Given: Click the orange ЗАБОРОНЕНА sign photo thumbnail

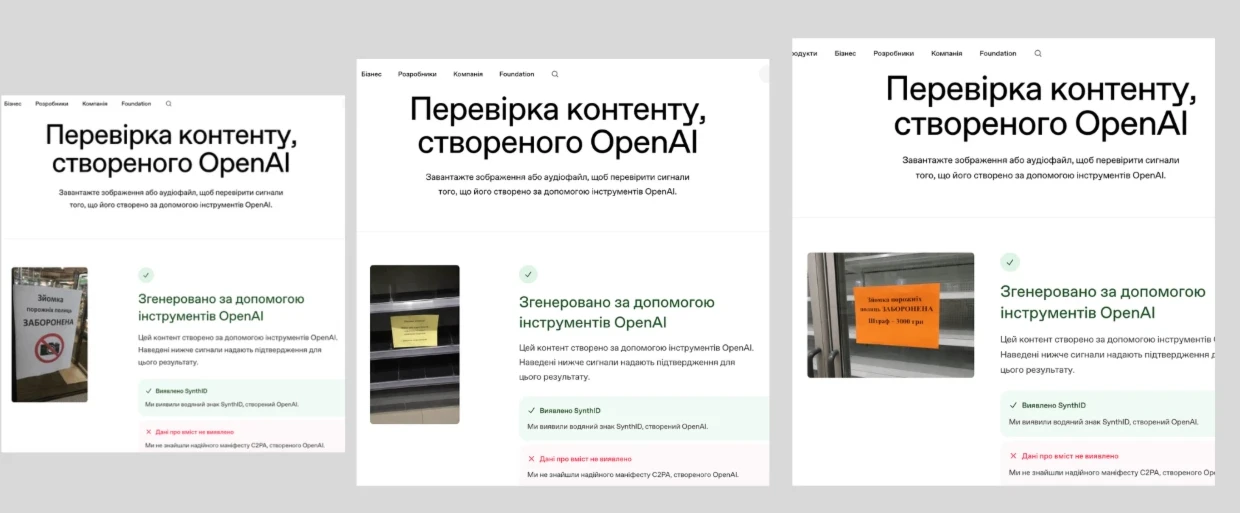Looking at the screenshot, I should pos(890,315).
